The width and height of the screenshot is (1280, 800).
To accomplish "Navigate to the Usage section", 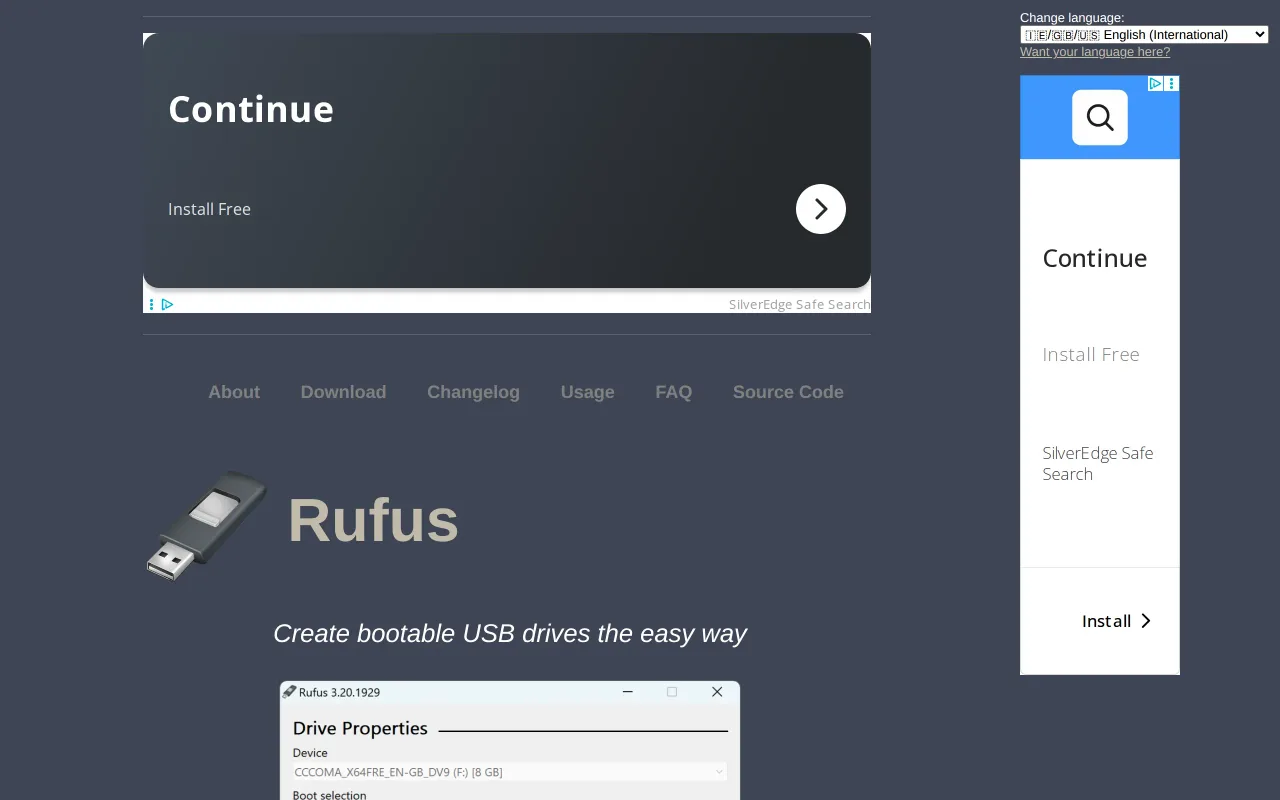I will click(x=588, y=392).
